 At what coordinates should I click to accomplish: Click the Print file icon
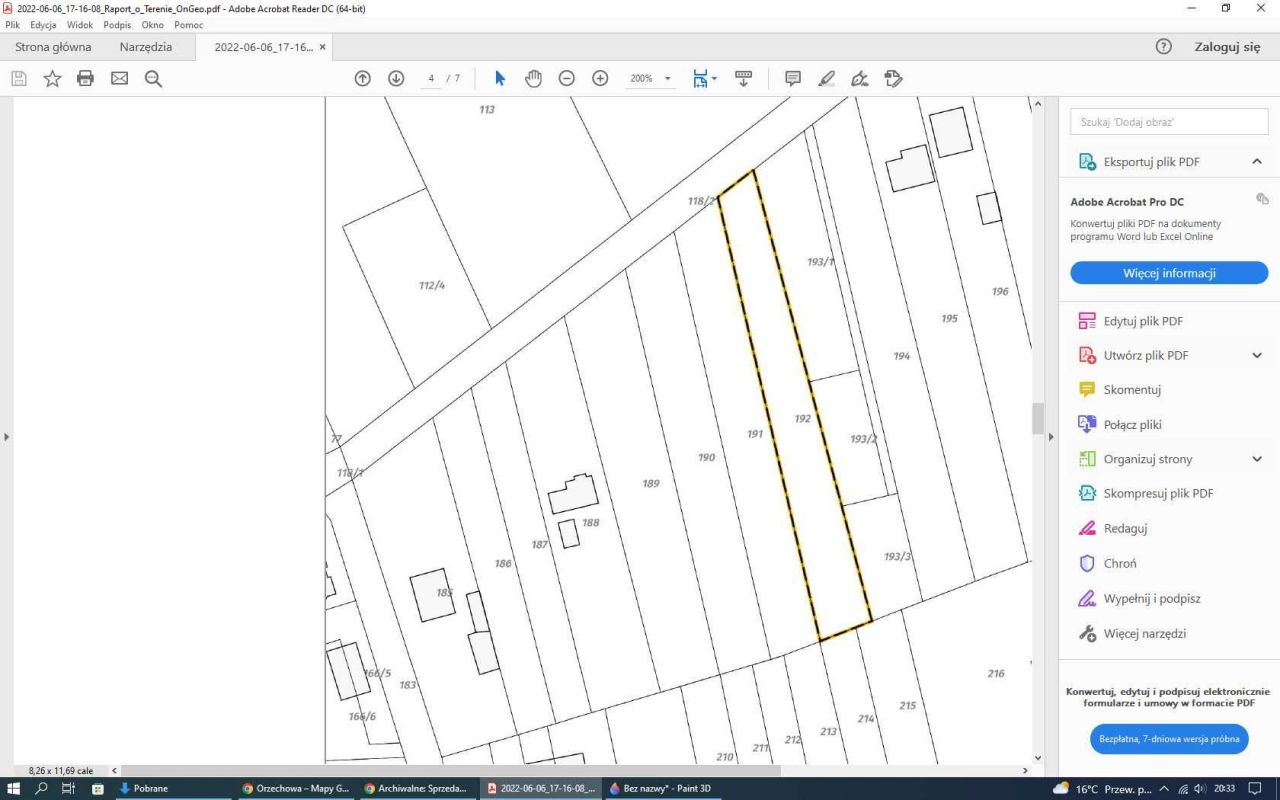(85, 78)
